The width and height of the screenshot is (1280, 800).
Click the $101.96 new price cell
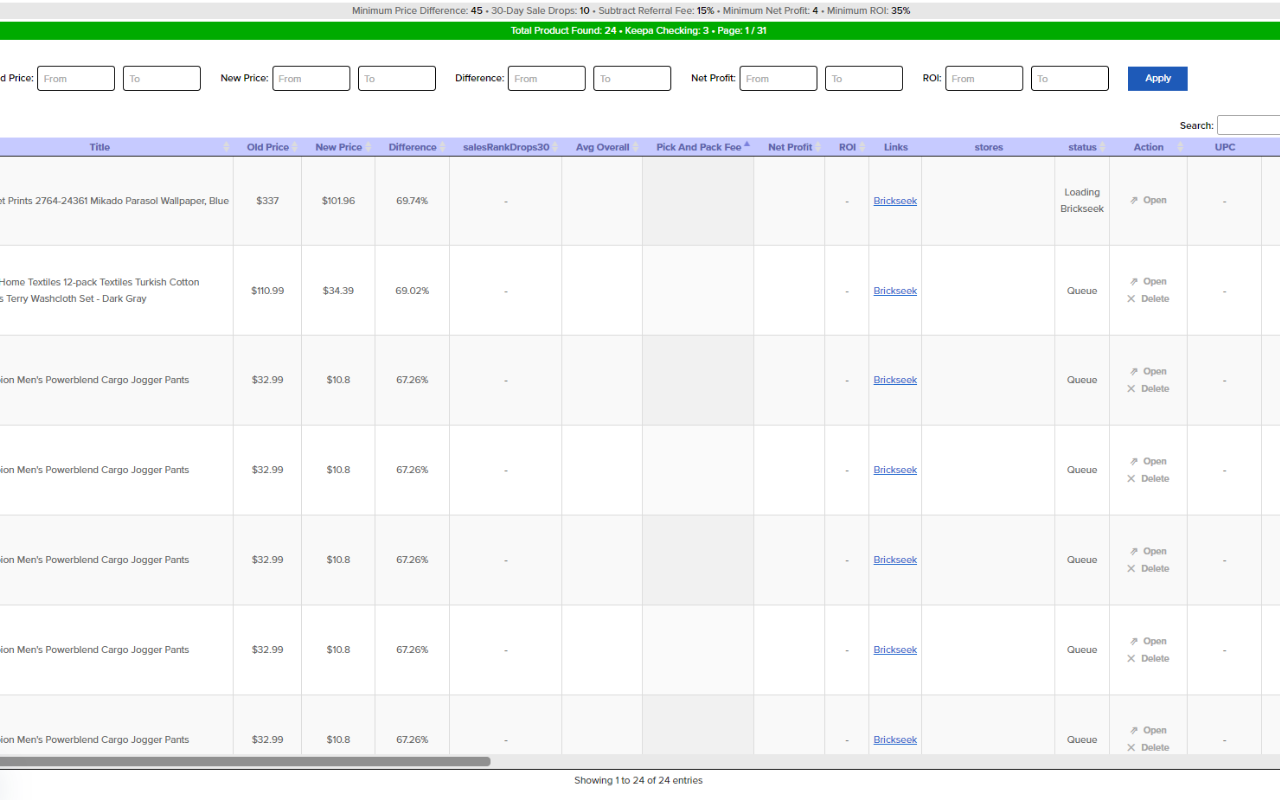(x=338, y=201)
